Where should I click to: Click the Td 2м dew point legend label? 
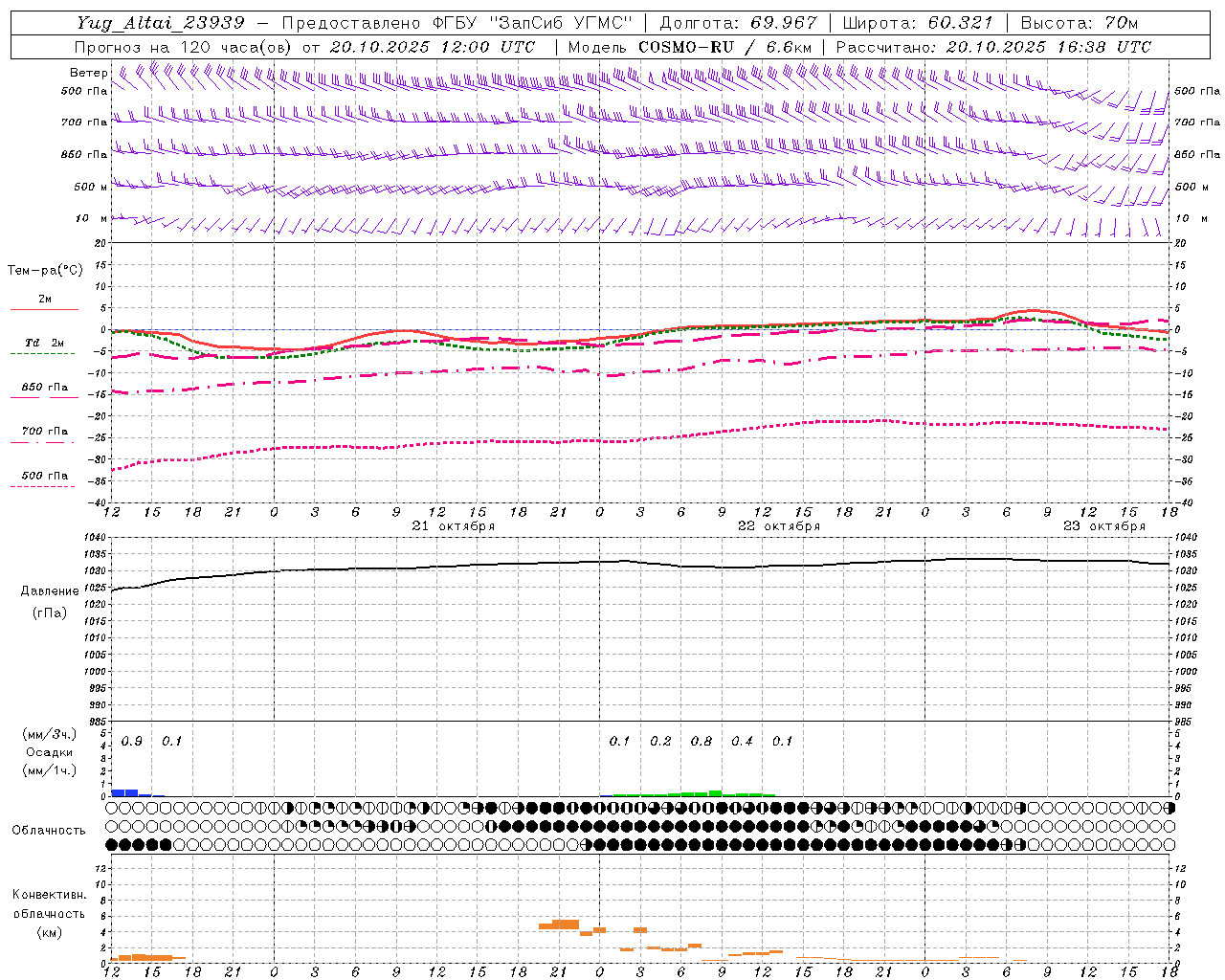[x=45, y=343]
